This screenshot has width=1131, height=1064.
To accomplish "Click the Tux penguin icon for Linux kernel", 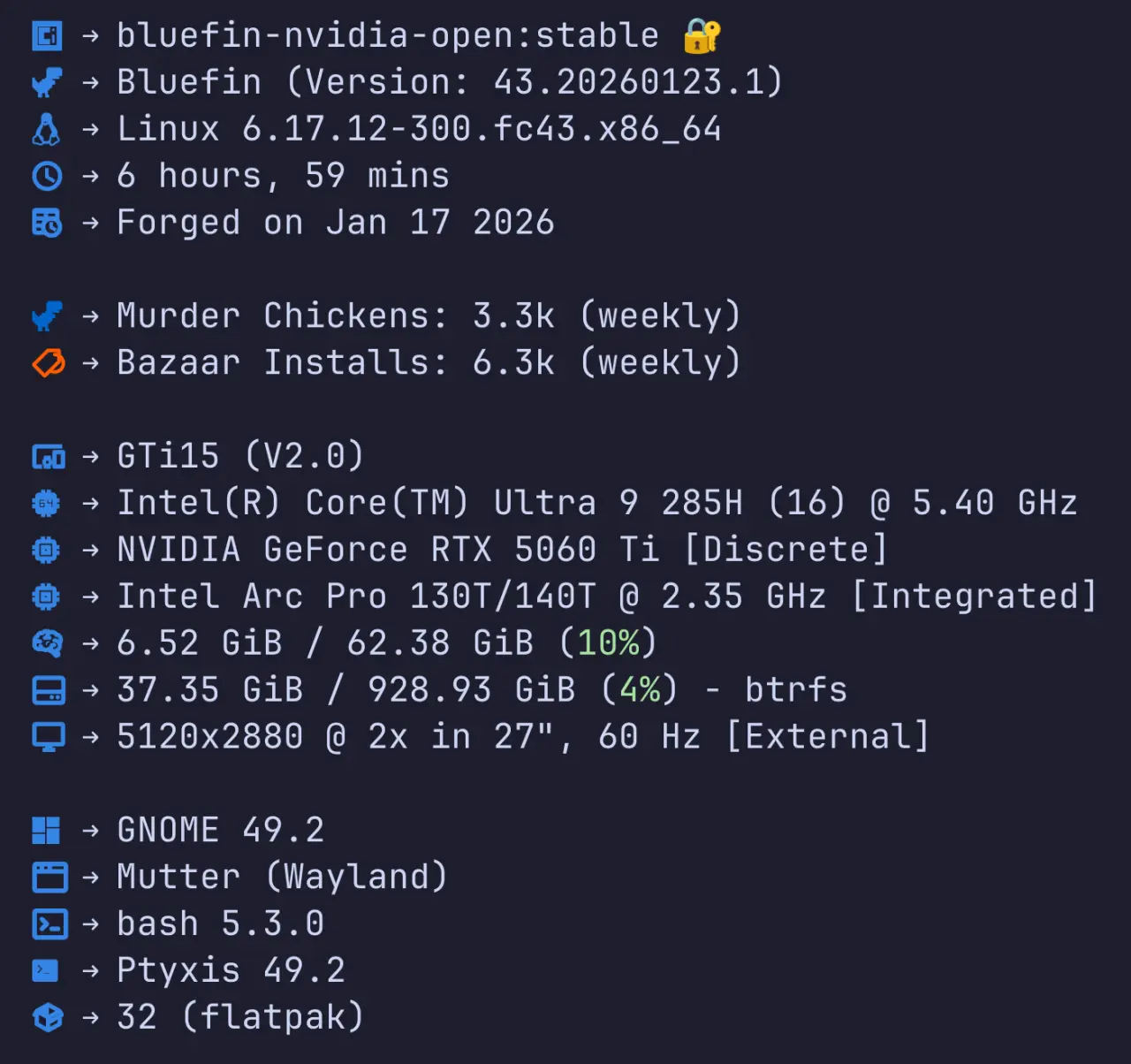I will click(x=47, y=129).
